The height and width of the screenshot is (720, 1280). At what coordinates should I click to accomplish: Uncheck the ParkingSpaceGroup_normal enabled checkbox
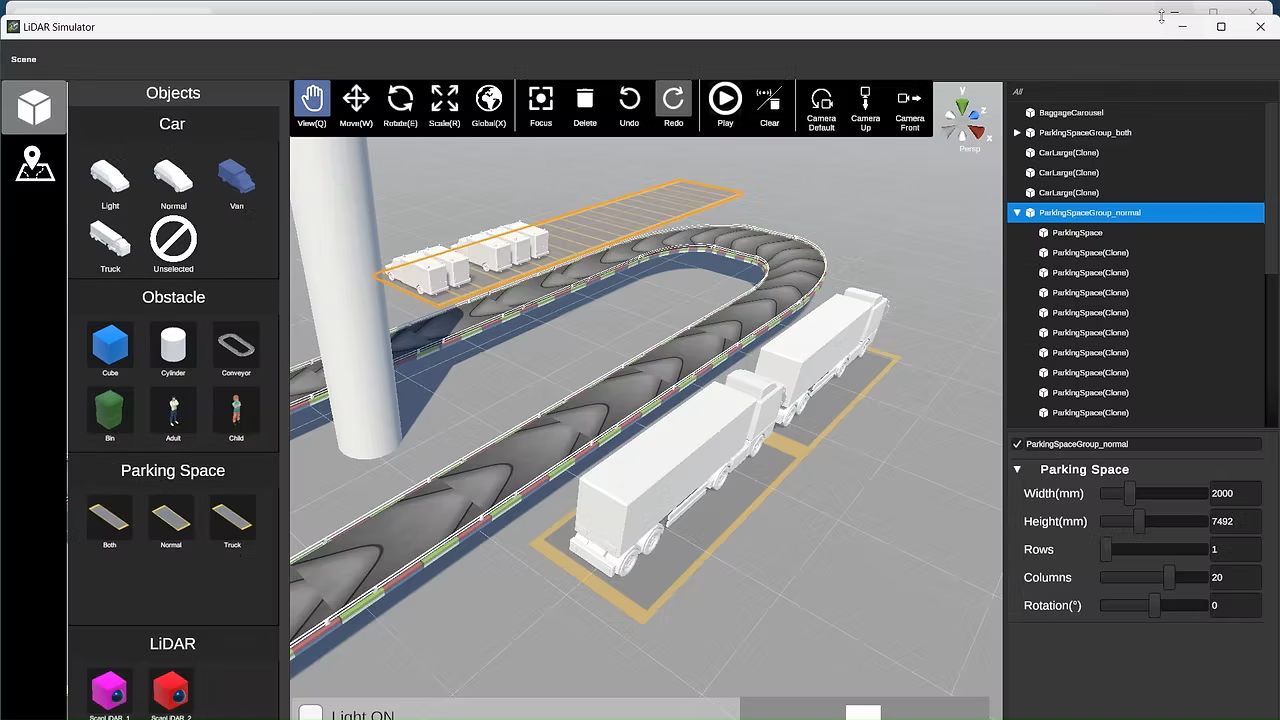[x=1017, y=444]
